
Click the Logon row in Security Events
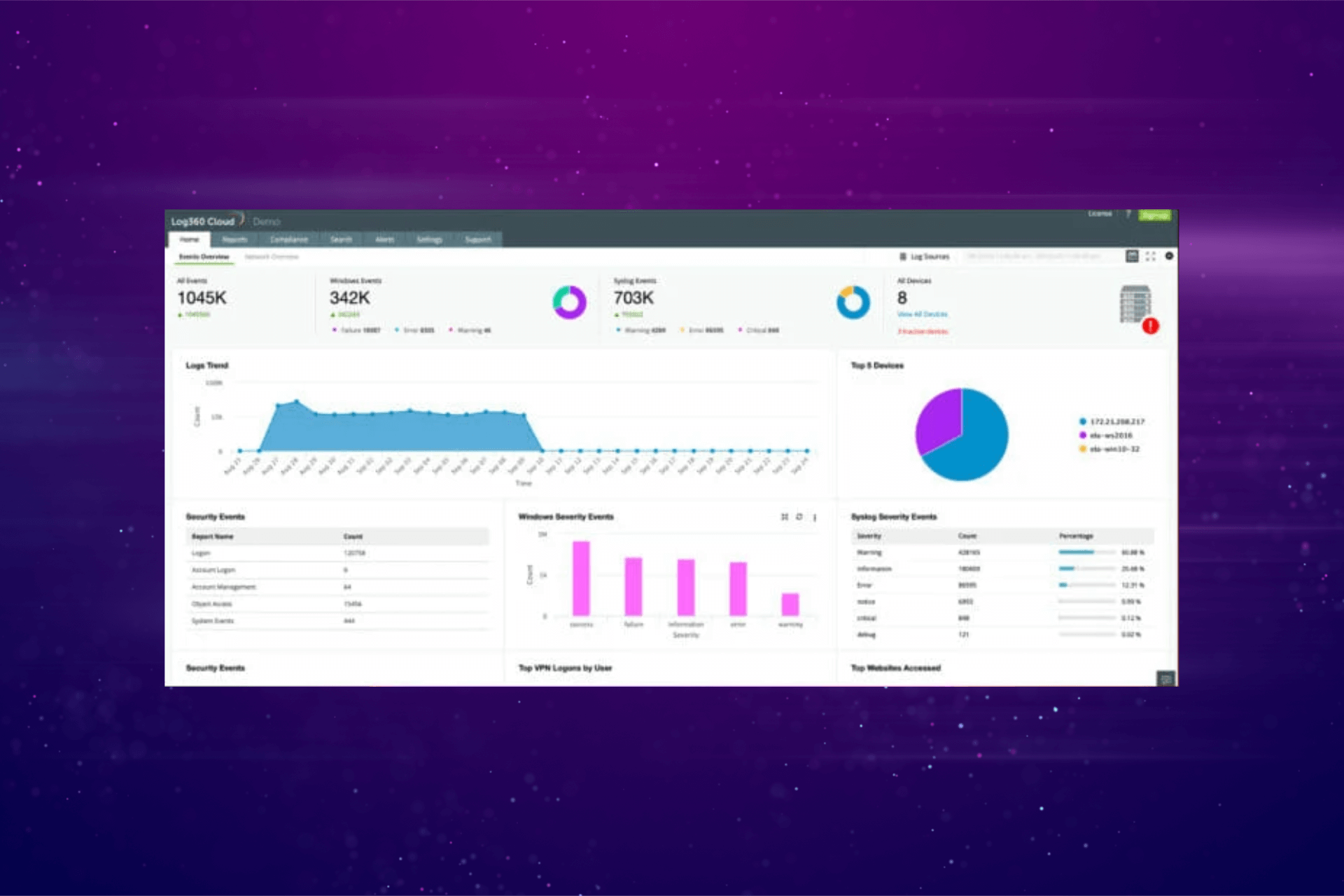pos(337,553)
